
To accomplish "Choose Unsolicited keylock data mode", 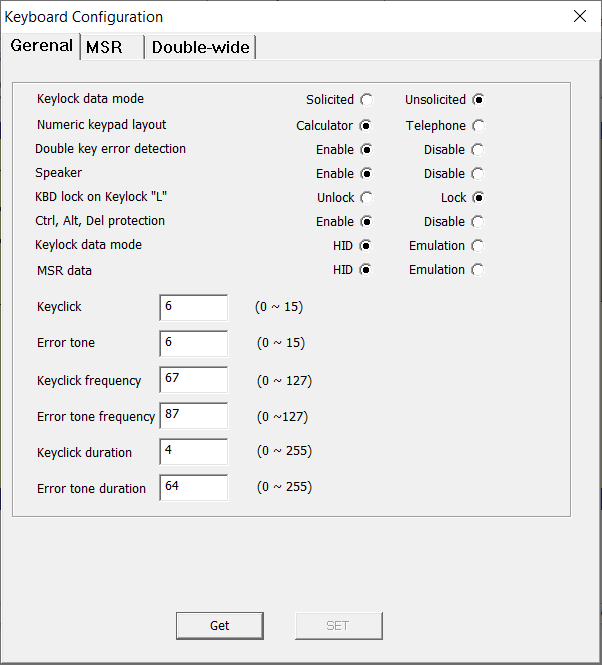I will click(x=479, y=100).
